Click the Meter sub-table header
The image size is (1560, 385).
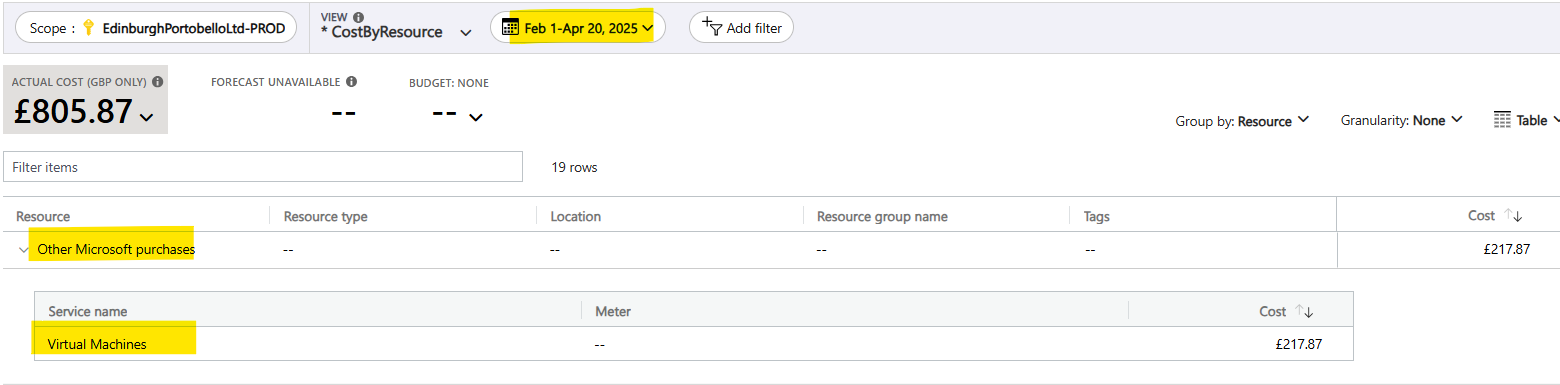612,311
